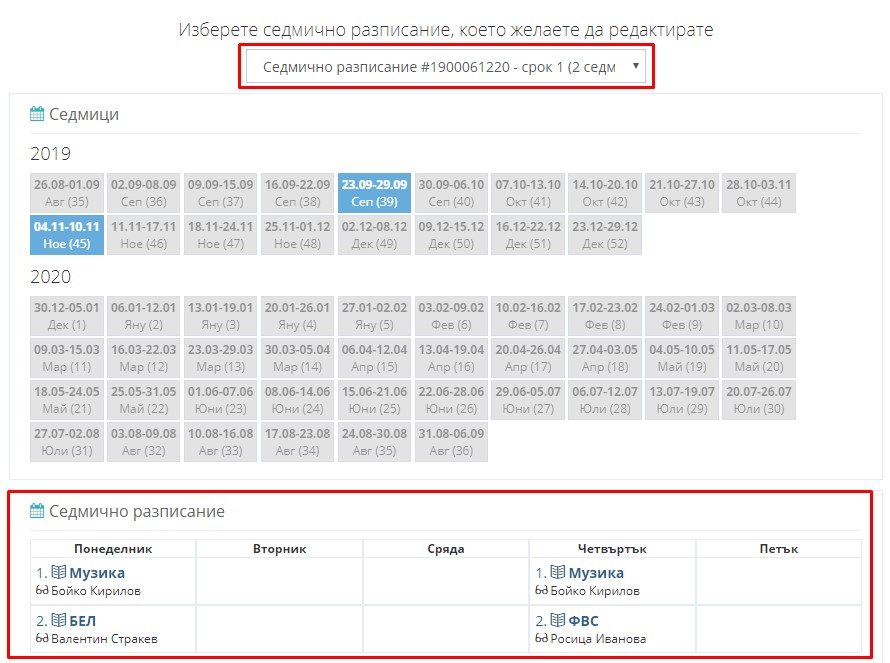Select week 09.03-15.03 Мар (11)
The image size is (890, 663).
(67, 358)
